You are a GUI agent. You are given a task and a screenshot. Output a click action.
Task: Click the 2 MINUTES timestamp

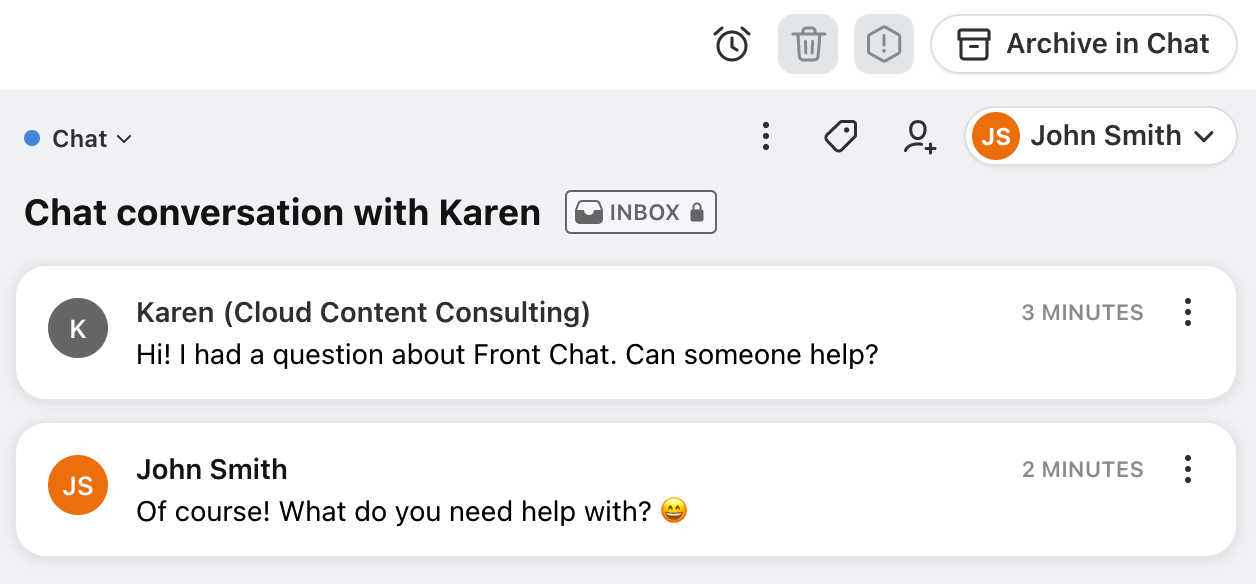point(1082,470)
